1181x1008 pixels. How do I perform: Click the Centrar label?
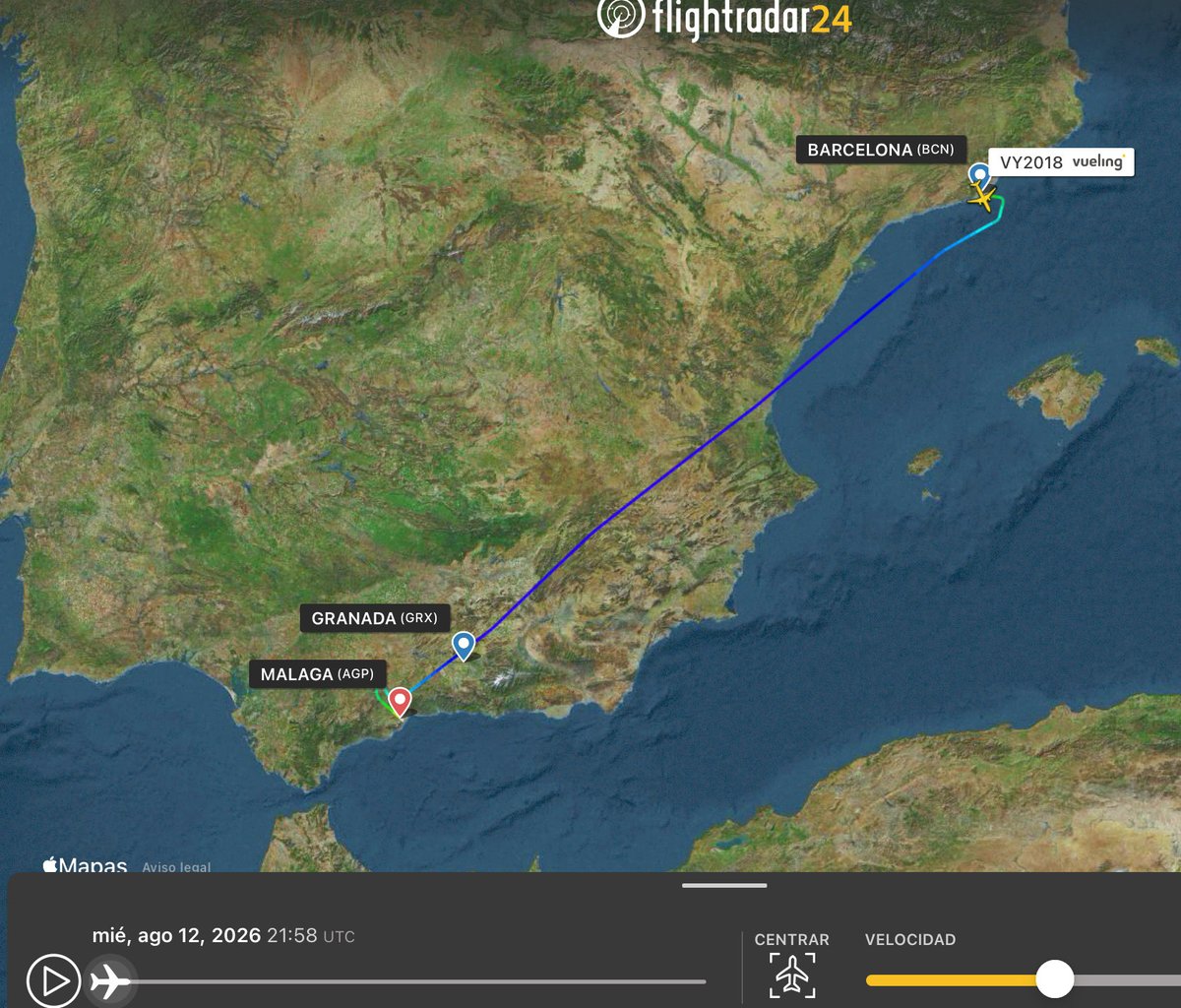click(792, 940)
